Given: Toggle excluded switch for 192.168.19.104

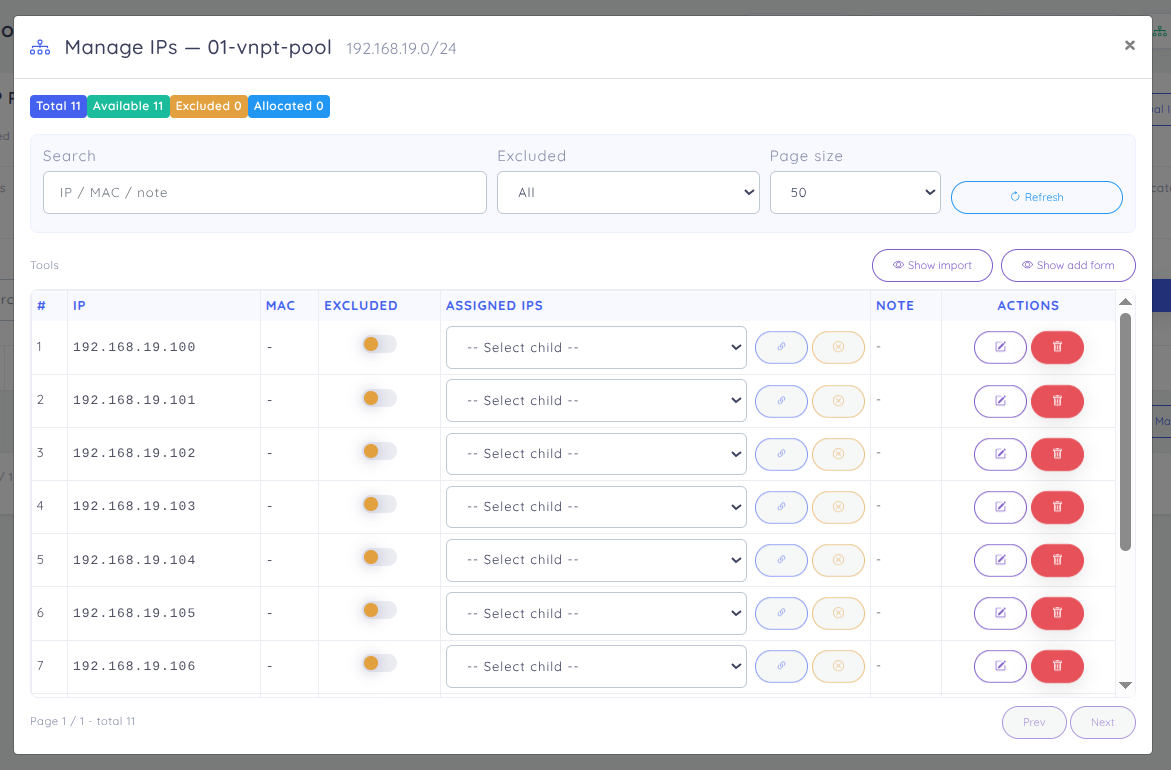Looking at the screenshot, I should coord(379,557).
